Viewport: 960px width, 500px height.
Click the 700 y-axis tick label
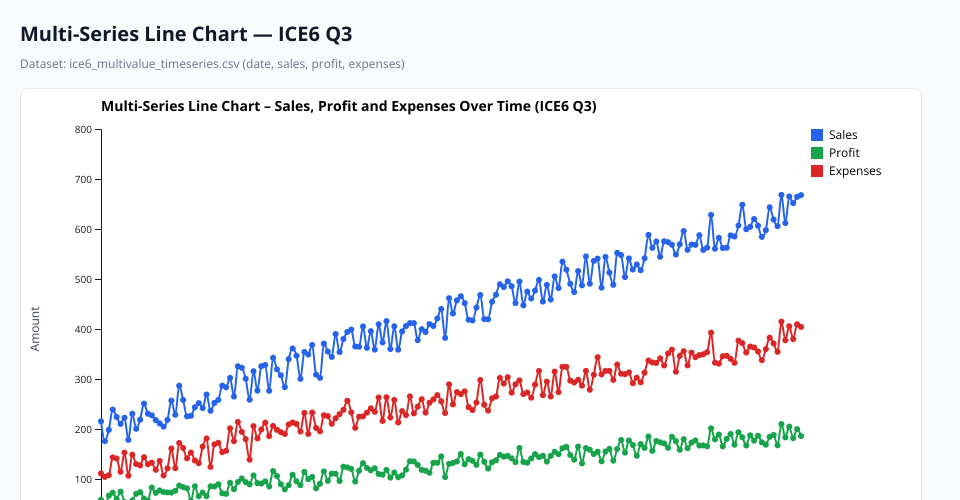(x=83, y=180)
